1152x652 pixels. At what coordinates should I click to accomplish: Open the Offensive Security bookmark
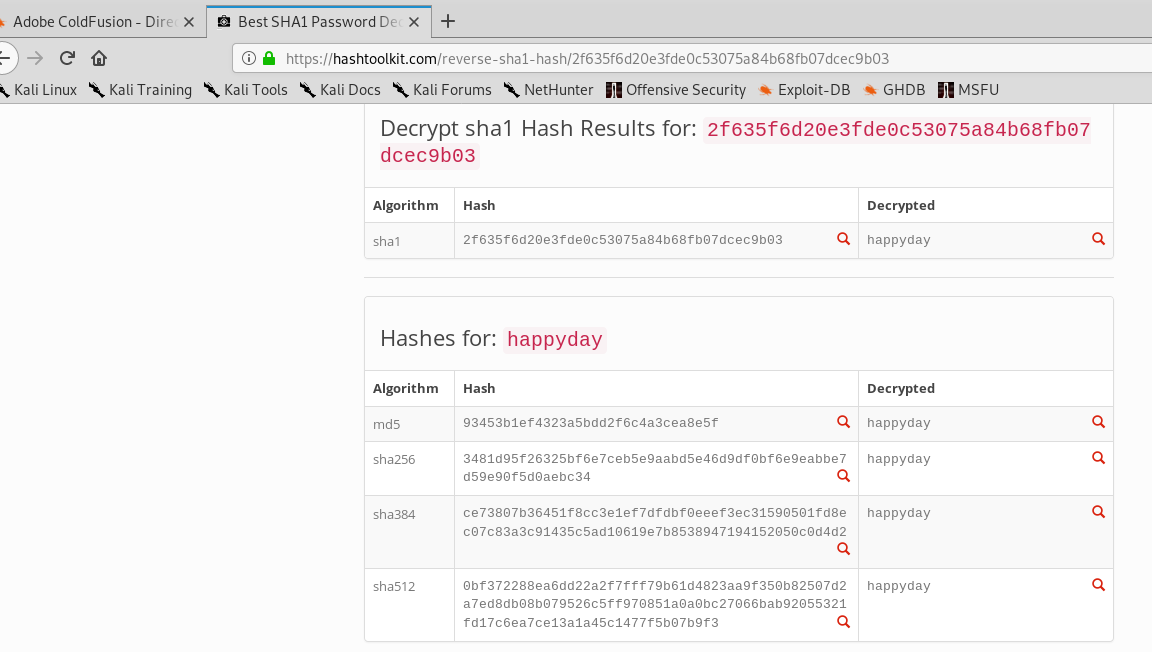coord(676,90)
